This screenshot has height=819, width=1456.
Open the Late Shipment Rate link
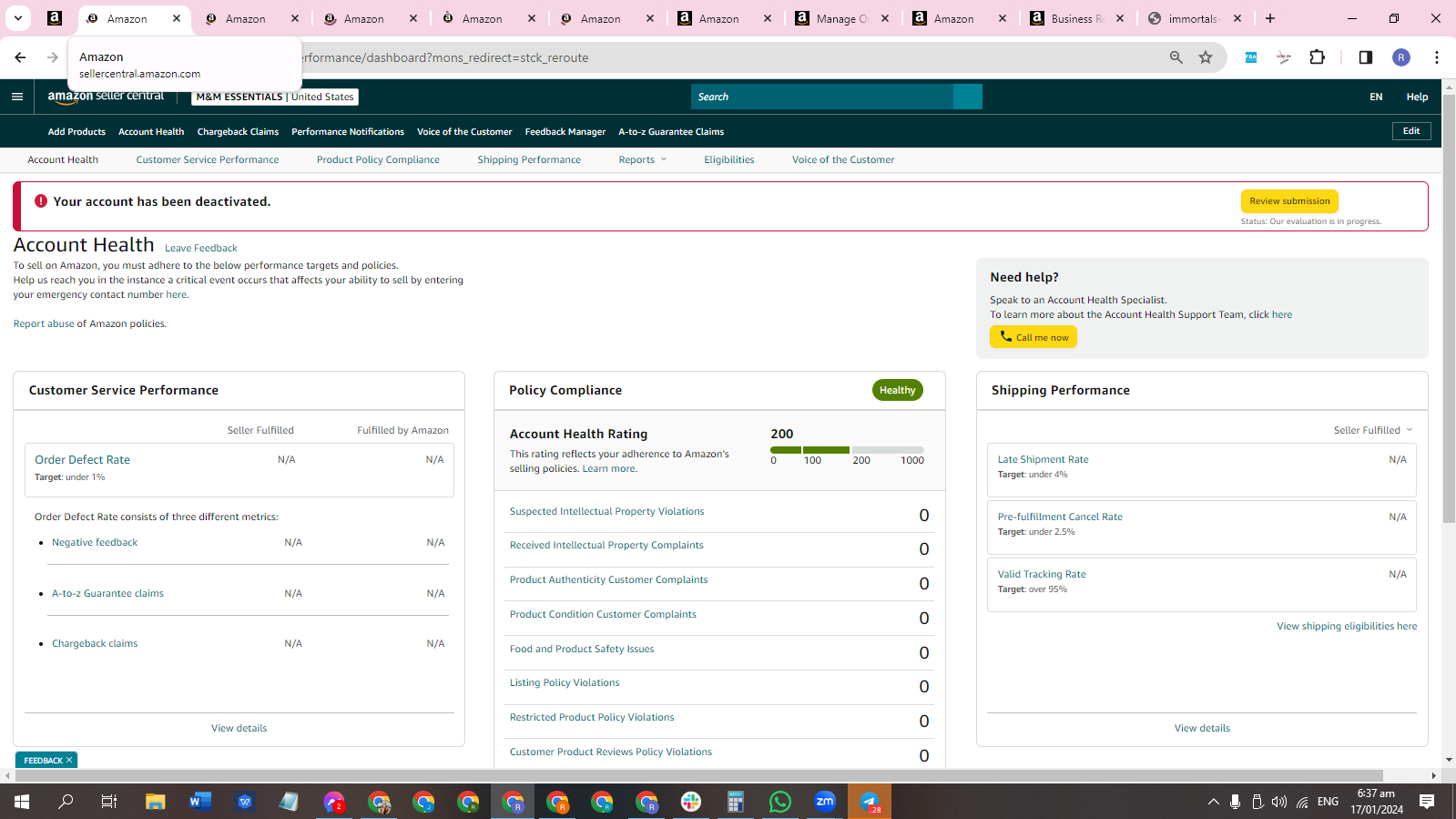click(1044, 459)
